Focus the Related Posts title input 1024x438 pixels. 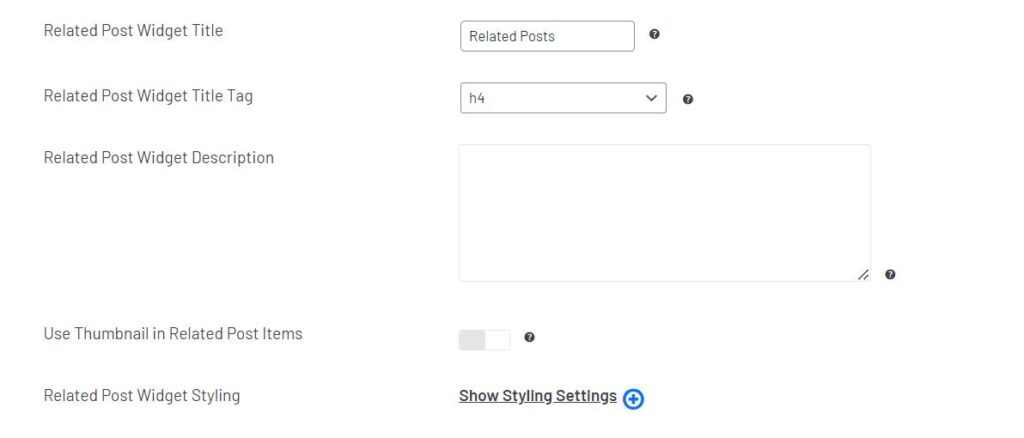[547, 36]
